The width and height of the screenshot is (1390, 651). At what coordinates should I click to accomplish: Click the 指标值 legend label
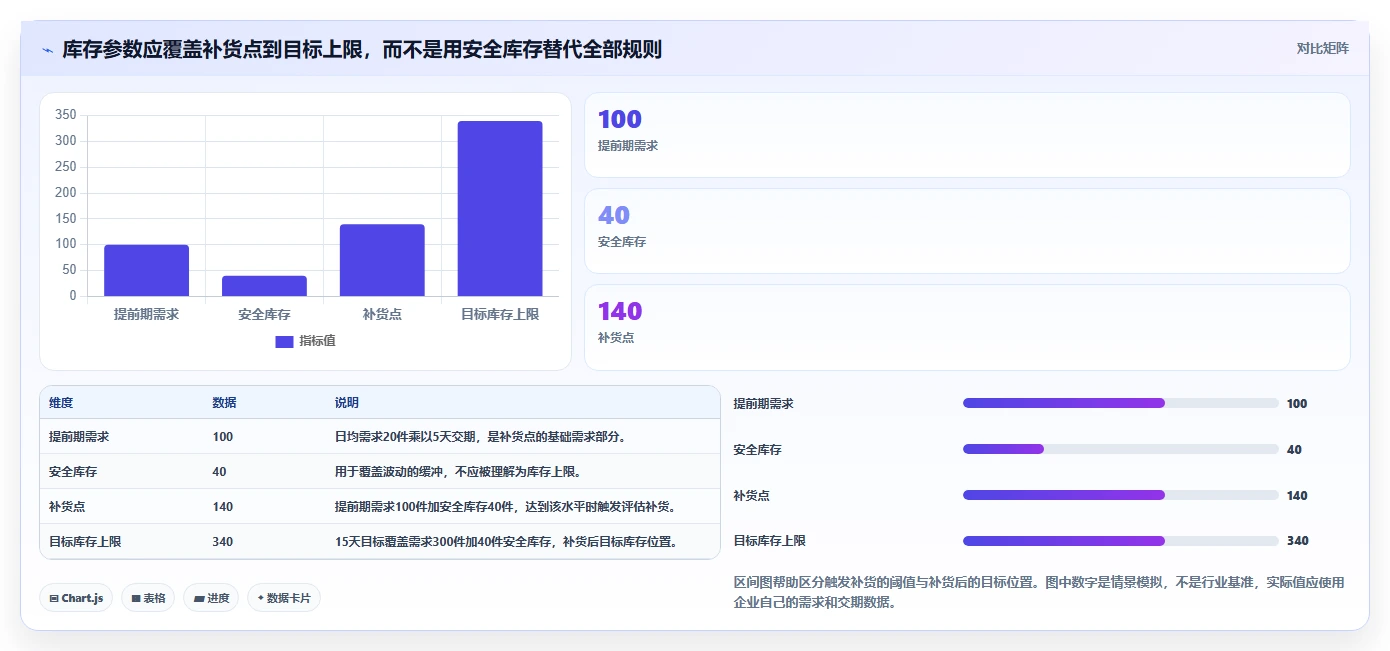click(317, 341)
